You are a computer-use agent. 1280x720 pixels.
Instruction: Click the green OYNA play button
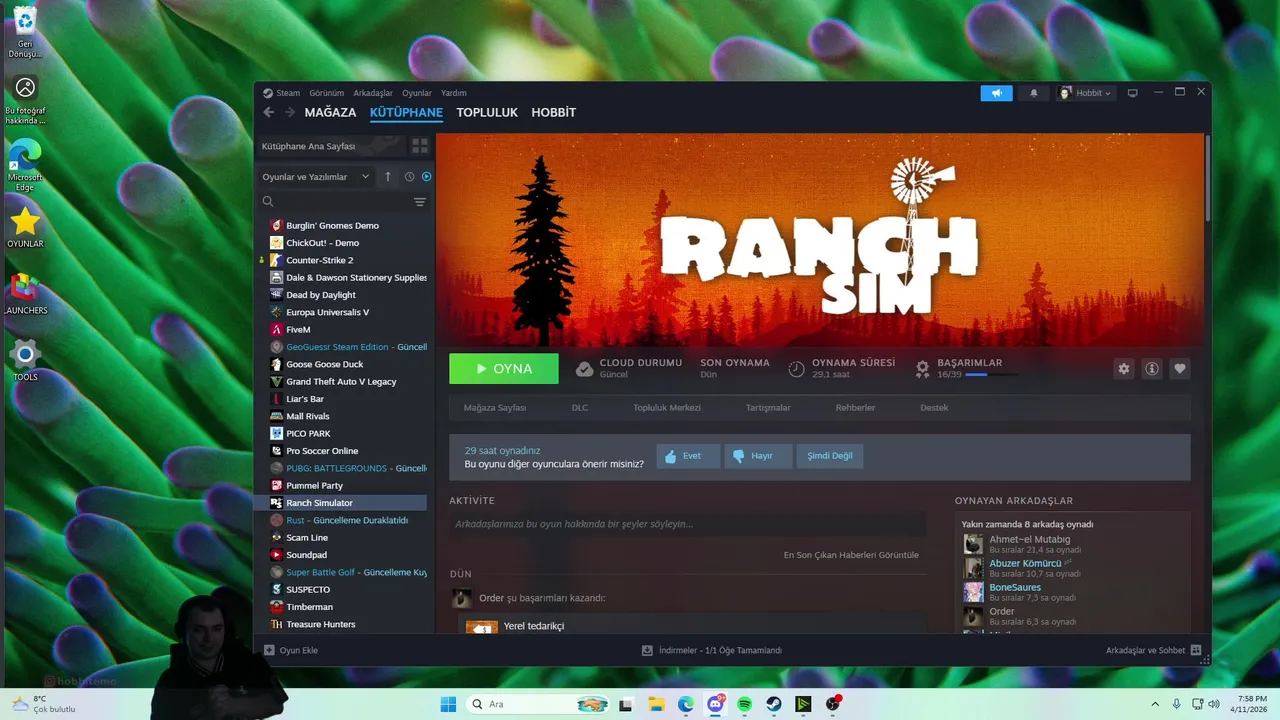click(x=504, y=369)
